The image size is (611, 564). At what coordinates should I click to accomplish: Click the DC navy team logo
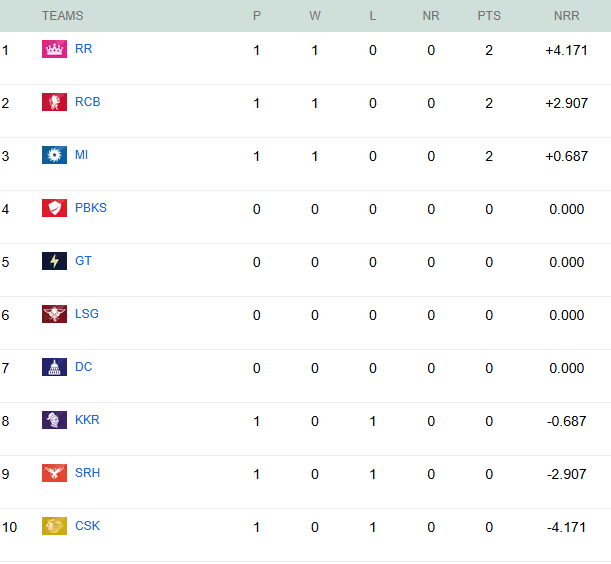point(54,367)
